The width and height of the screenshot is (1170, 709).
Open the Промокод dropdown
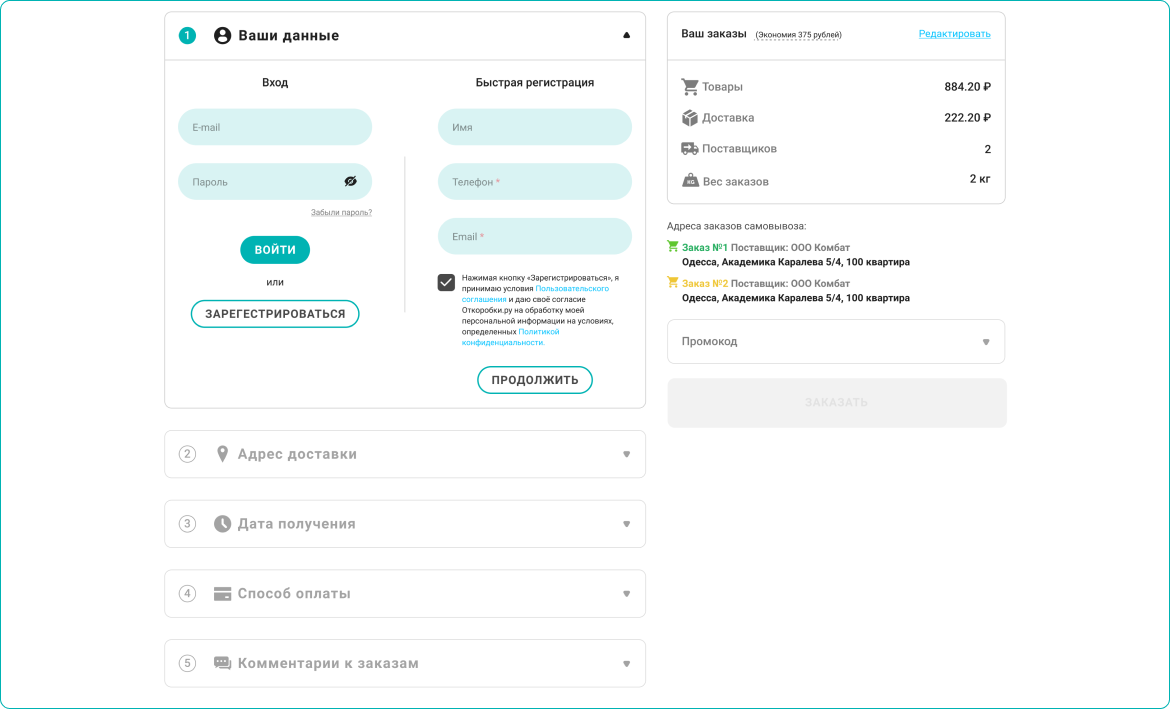point(985,342)
